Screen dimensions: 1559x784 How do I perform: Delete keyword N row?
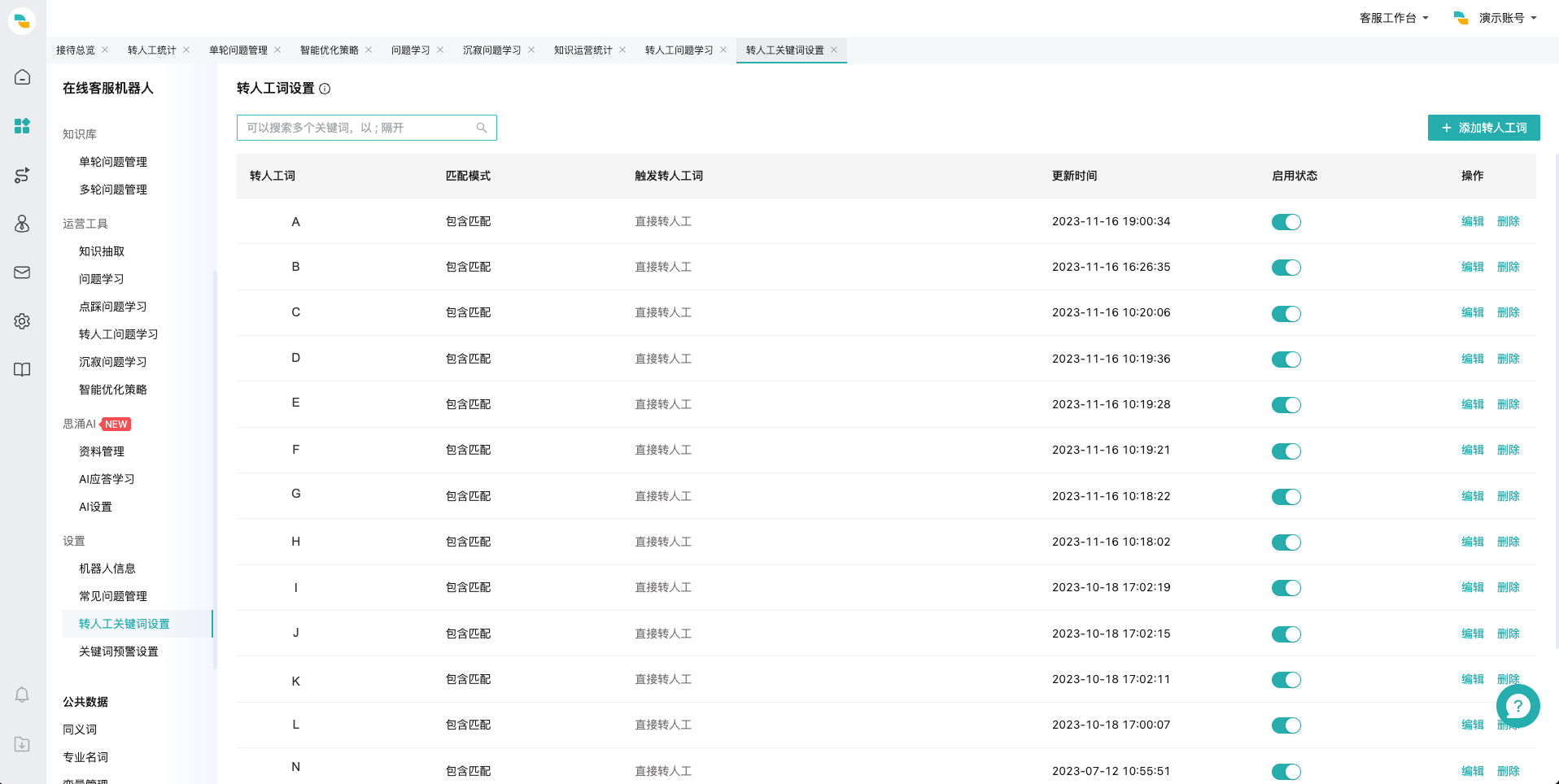(1509, 771)
